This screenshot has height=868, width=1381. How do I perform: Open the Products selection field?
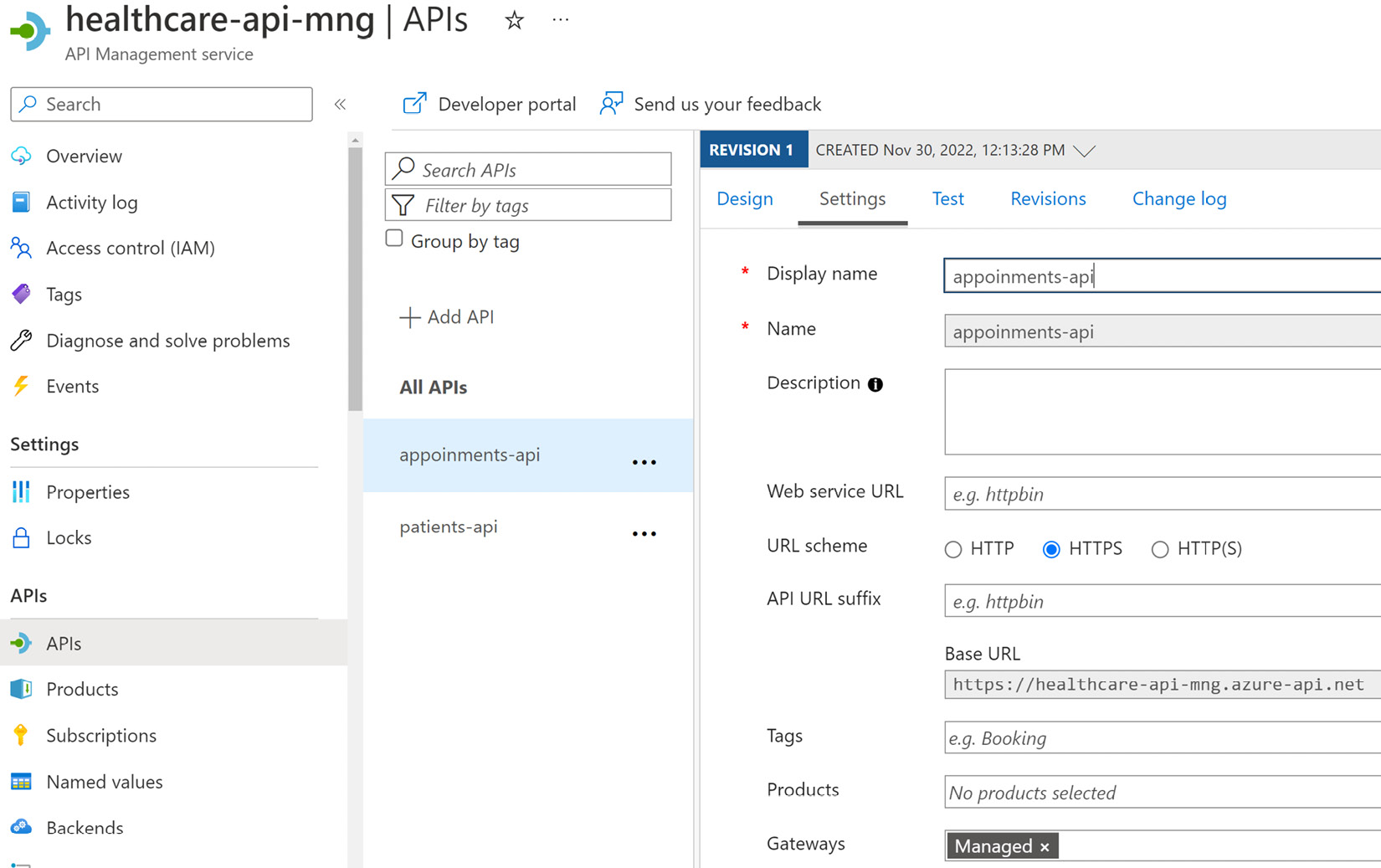point(1163,792)
